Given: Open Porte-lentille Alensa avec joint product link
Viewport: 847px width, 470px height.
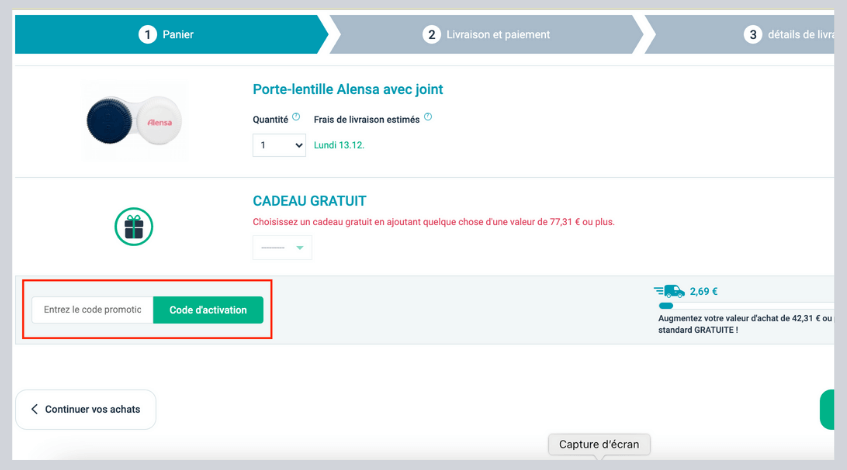Looking at the screenshot, I should [348, 89].
